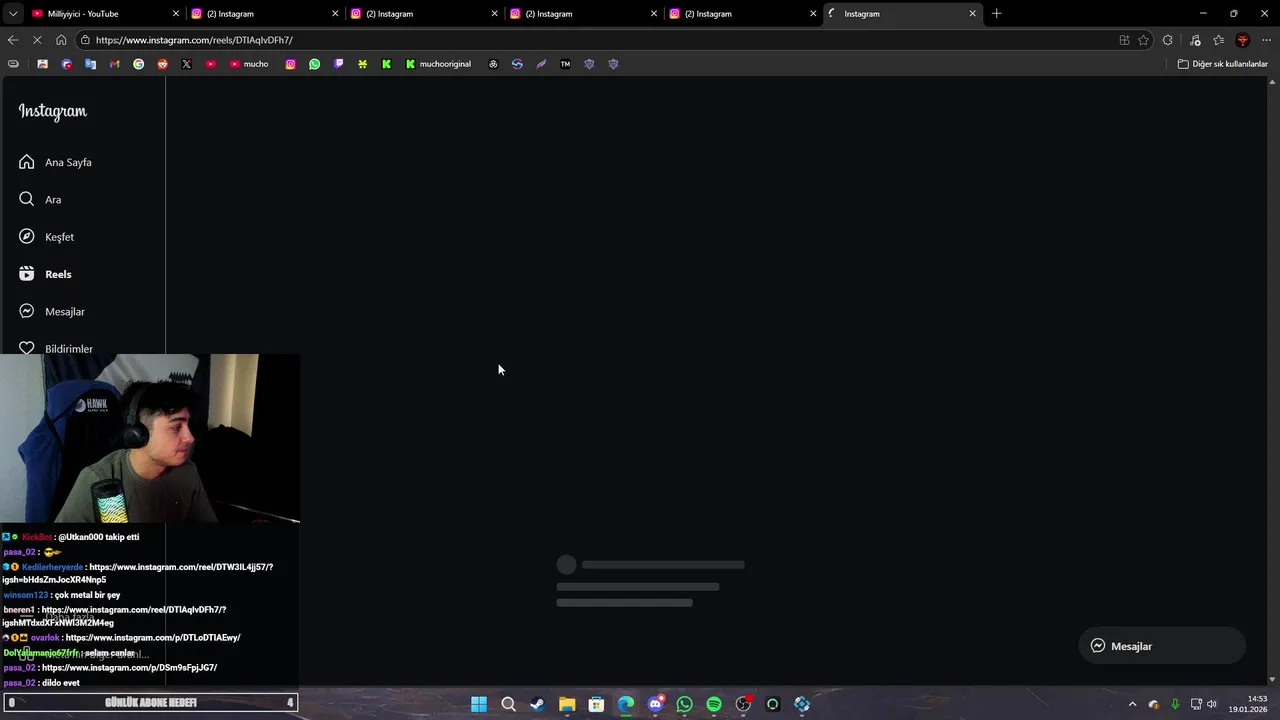Open Discord from the taskbar
1280x720 pixels.
[655, 705]
